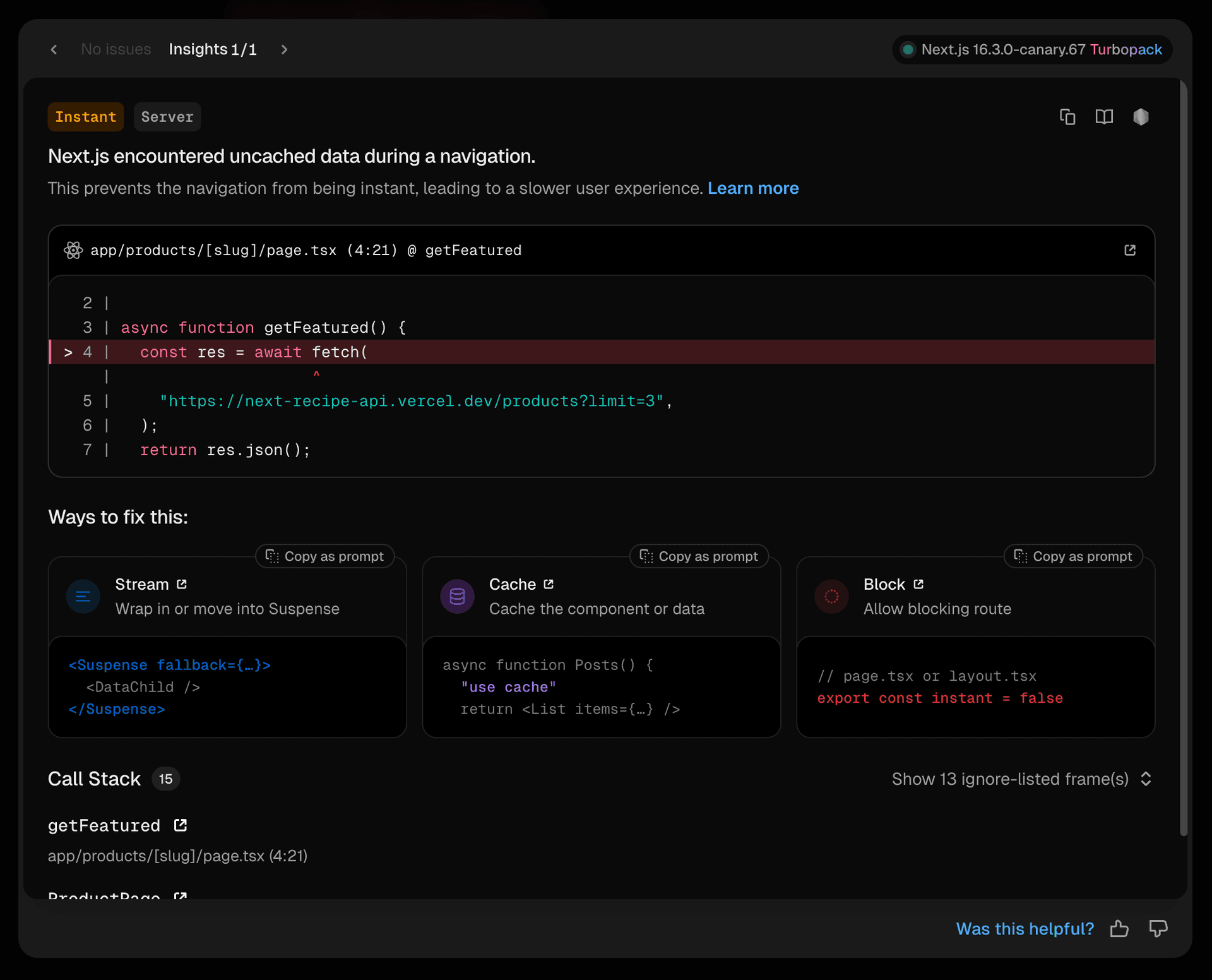Copy Block fix as prompt
This screenshot has height=980, width=1212.
coord(1073,556)
